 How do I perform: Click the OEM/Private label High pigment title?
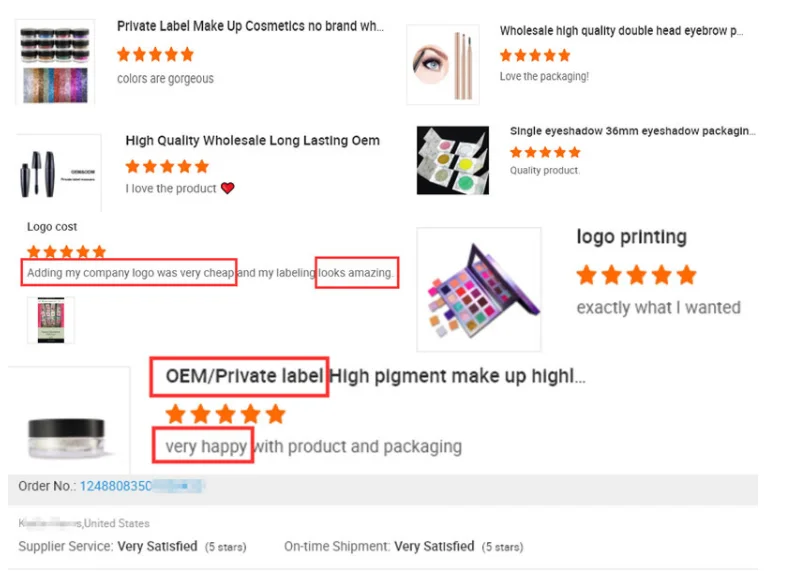(x=375, y=376)
